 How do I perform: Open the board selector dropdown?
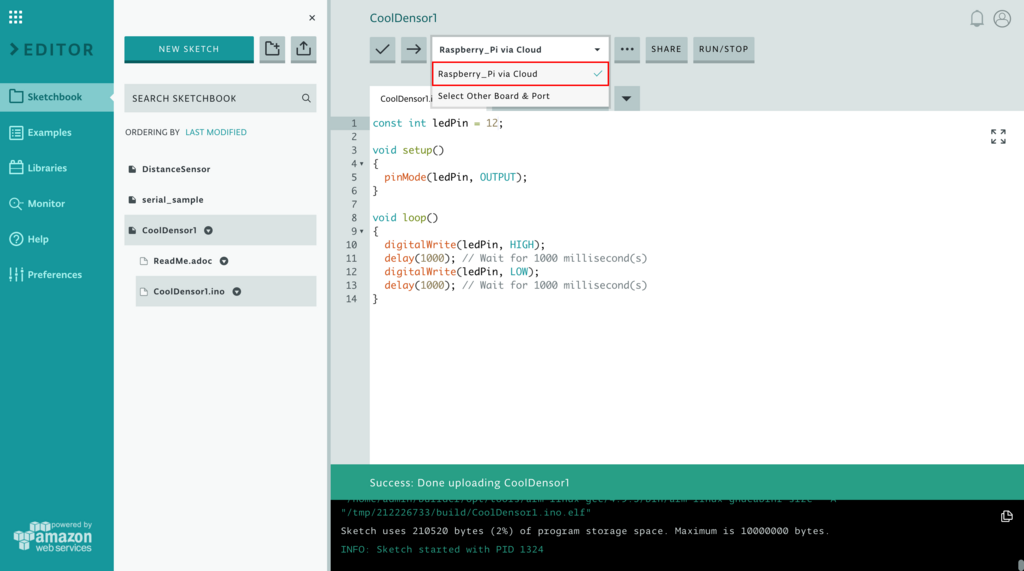[x=520, y=49]
